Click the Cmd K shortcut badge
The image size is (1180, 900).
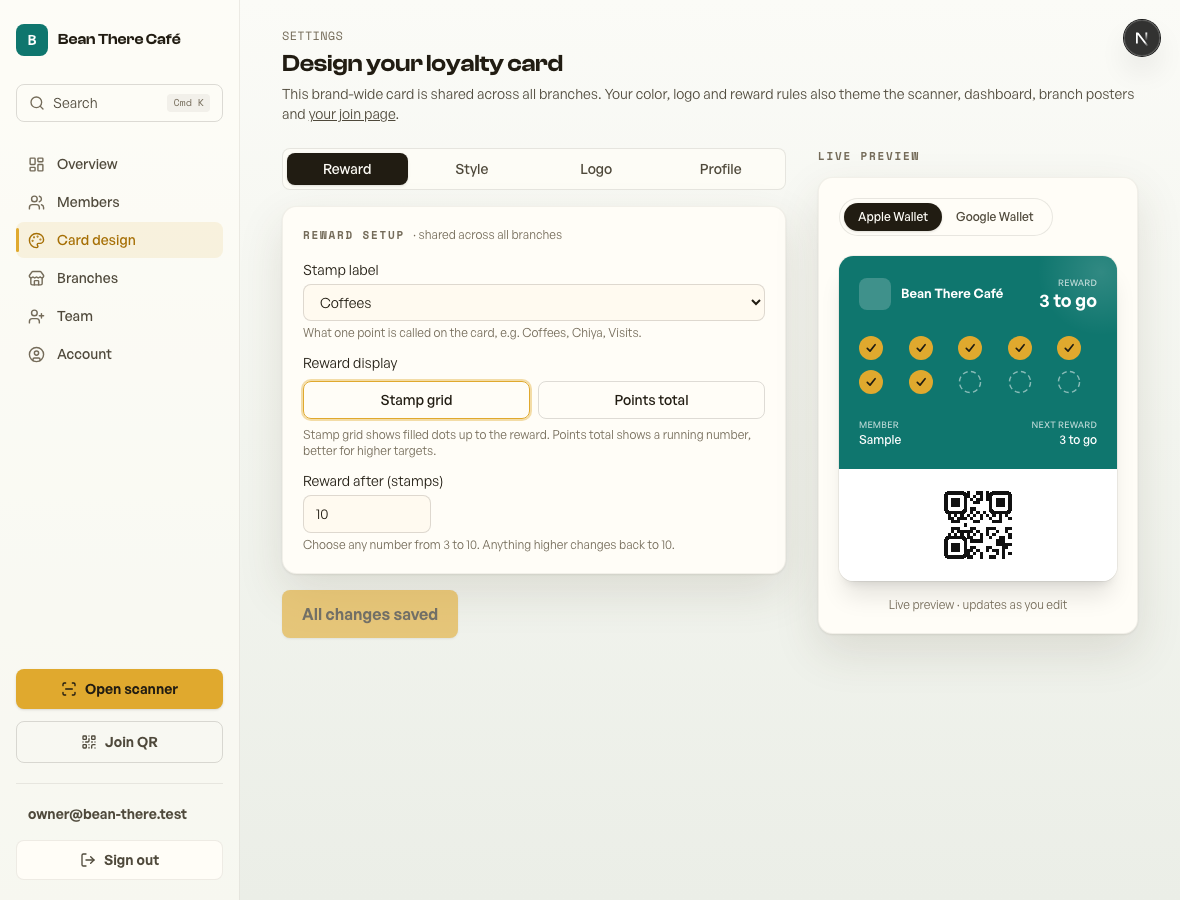pos(188,103)
